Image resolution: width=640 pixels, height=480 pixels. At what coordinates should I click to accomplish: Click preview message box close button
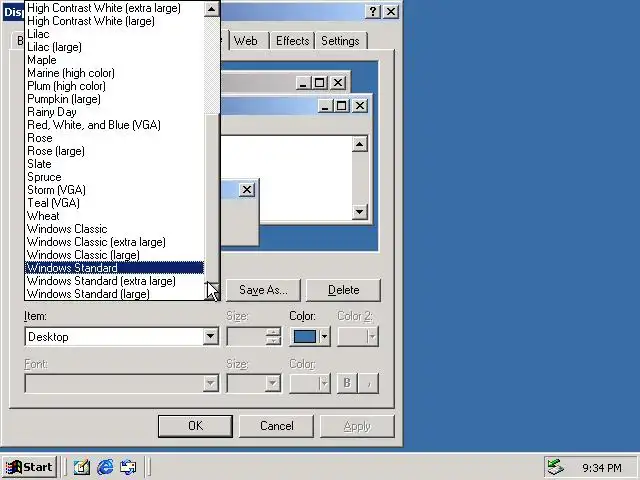pos(247,190)
